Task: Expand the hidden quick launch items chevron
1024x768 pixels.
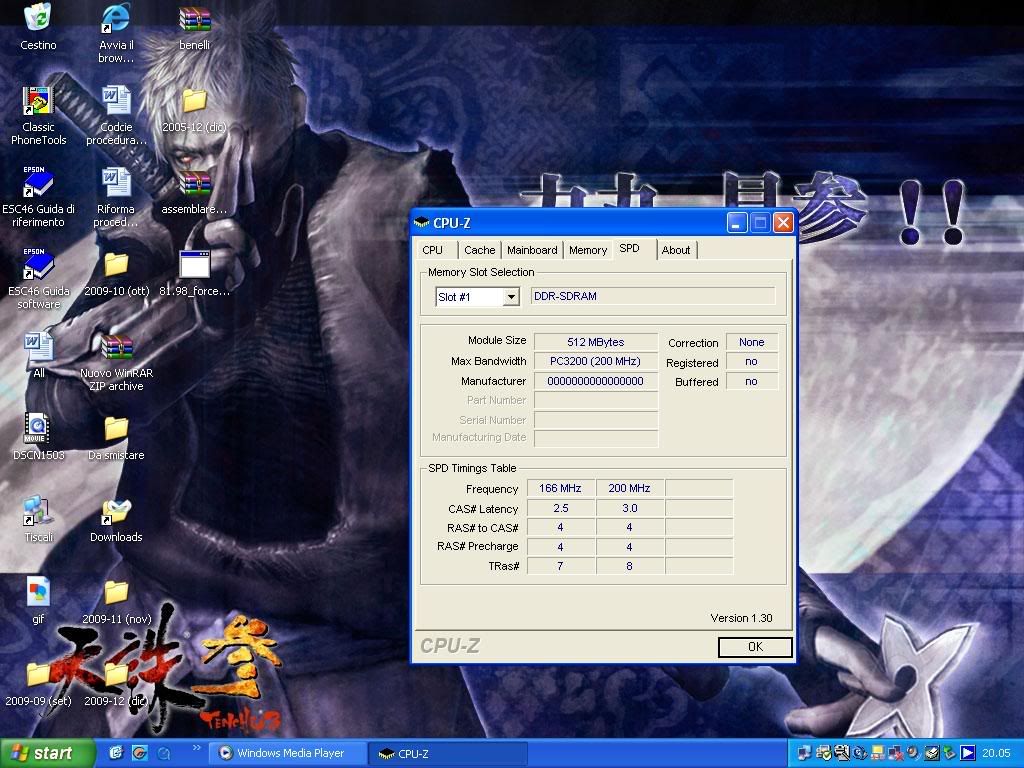Action: pyautogui.click(x=197, y=747)
